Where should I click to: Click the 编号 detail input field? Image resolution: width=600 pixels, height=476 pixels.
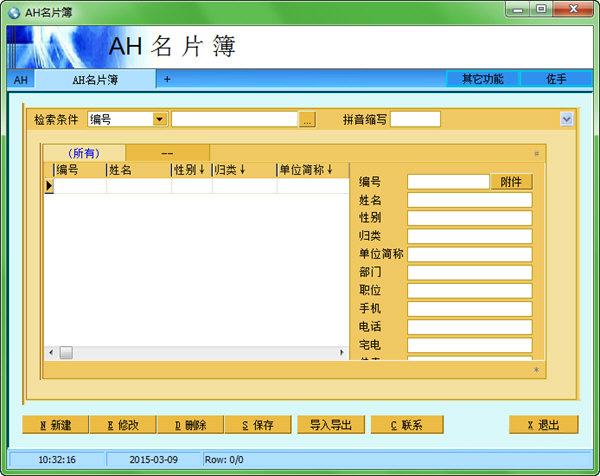tap(448, 182)
